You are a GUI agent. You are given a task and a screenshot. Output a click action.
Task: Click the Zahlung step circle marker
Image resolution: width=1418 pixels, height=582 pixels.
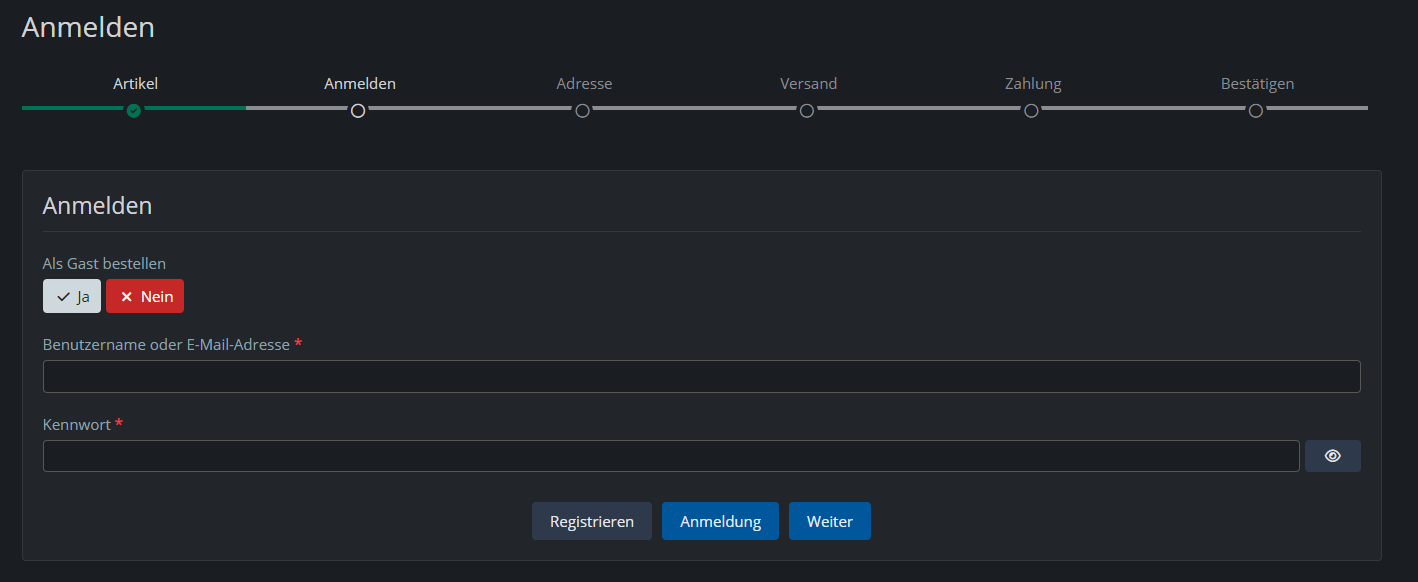click(1031, 111)
